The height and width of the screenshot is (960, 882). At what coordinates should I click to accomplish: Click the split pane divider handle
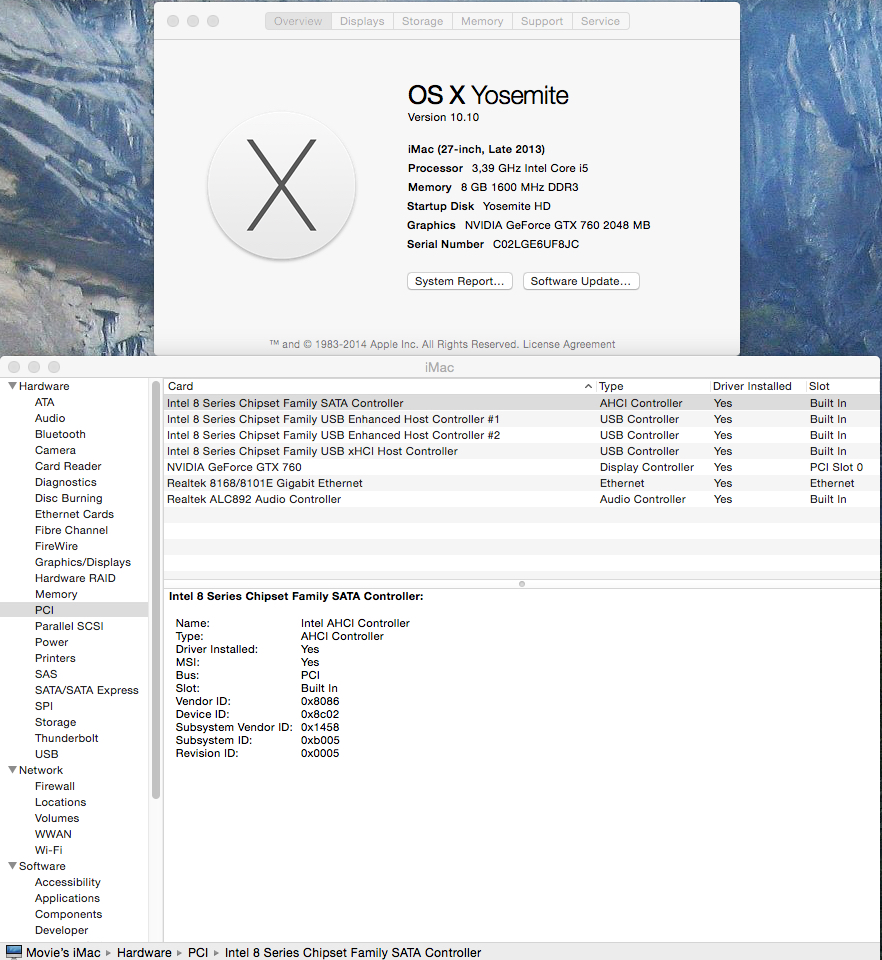pos(521,583)
